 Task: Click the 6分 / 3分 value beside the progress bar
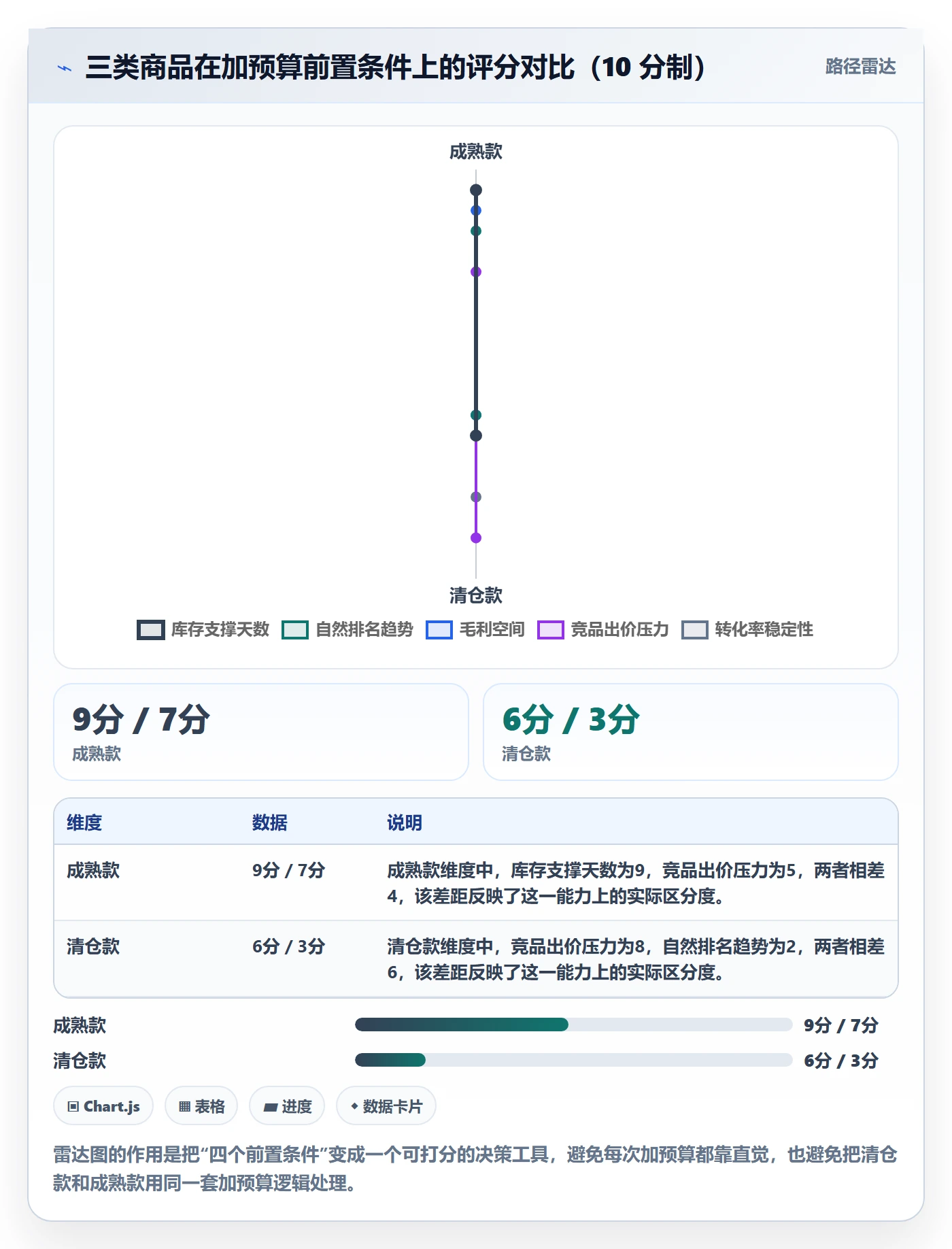coord(841,1061)
